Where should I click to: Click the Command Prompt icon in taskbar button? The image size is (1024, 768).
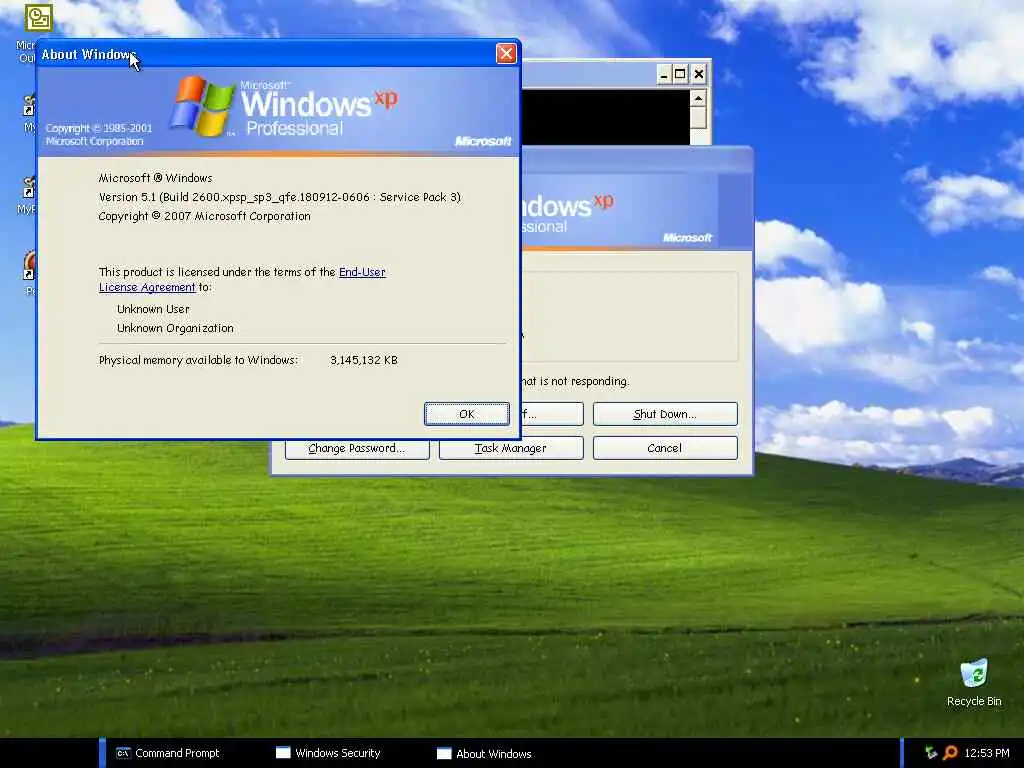123,753
